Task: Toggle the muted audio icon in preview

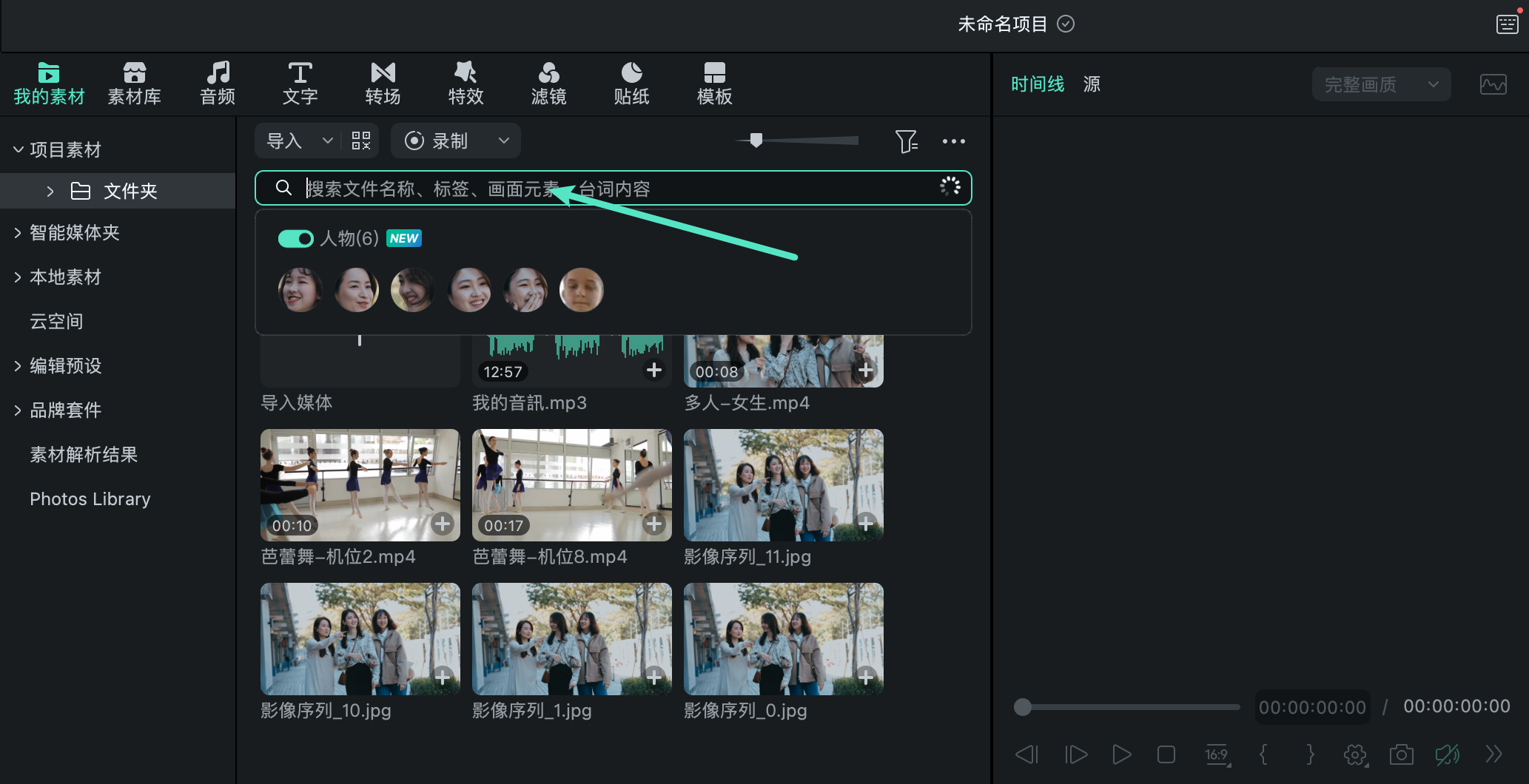Action: [1447, 754]
